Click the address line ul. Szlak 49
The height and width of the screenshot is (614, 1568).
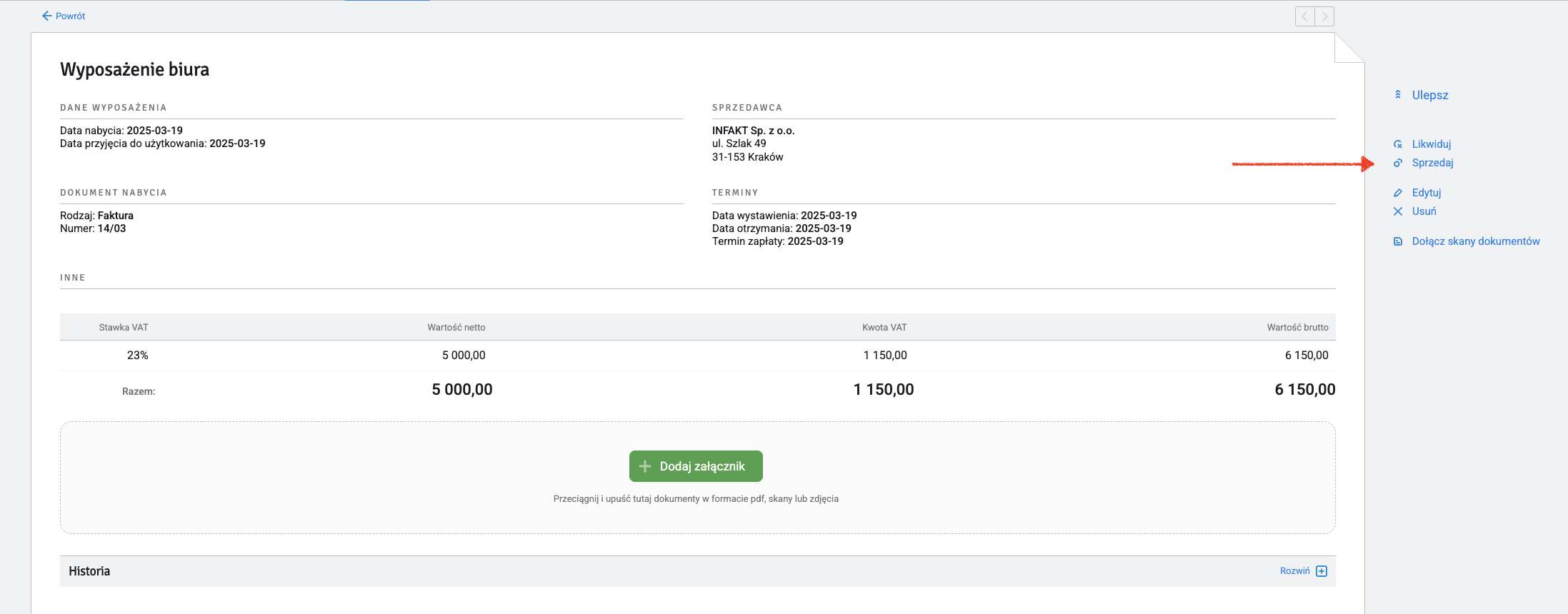pos(739,144)
